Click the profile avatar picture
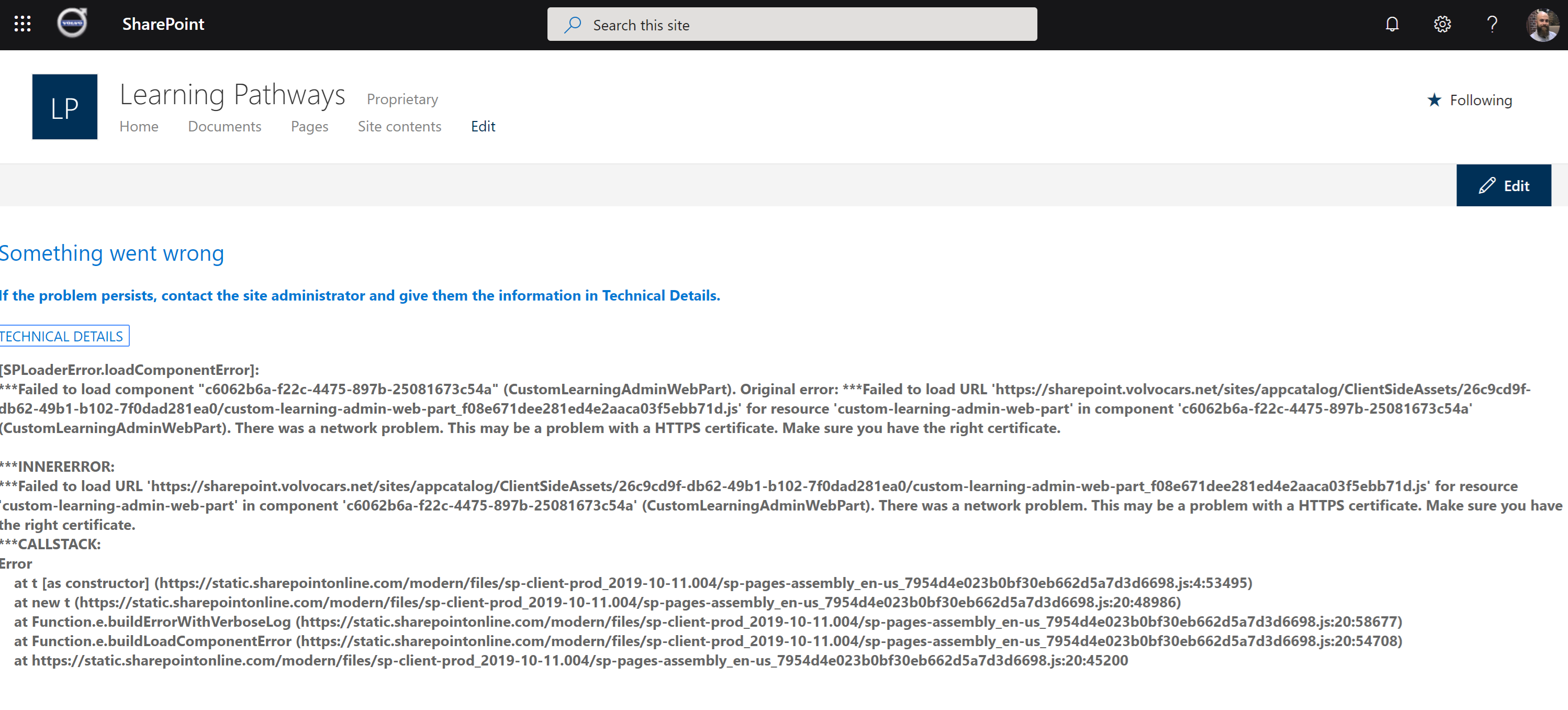The width and height of the screenshot is (1568, 710). point(1542,24)
